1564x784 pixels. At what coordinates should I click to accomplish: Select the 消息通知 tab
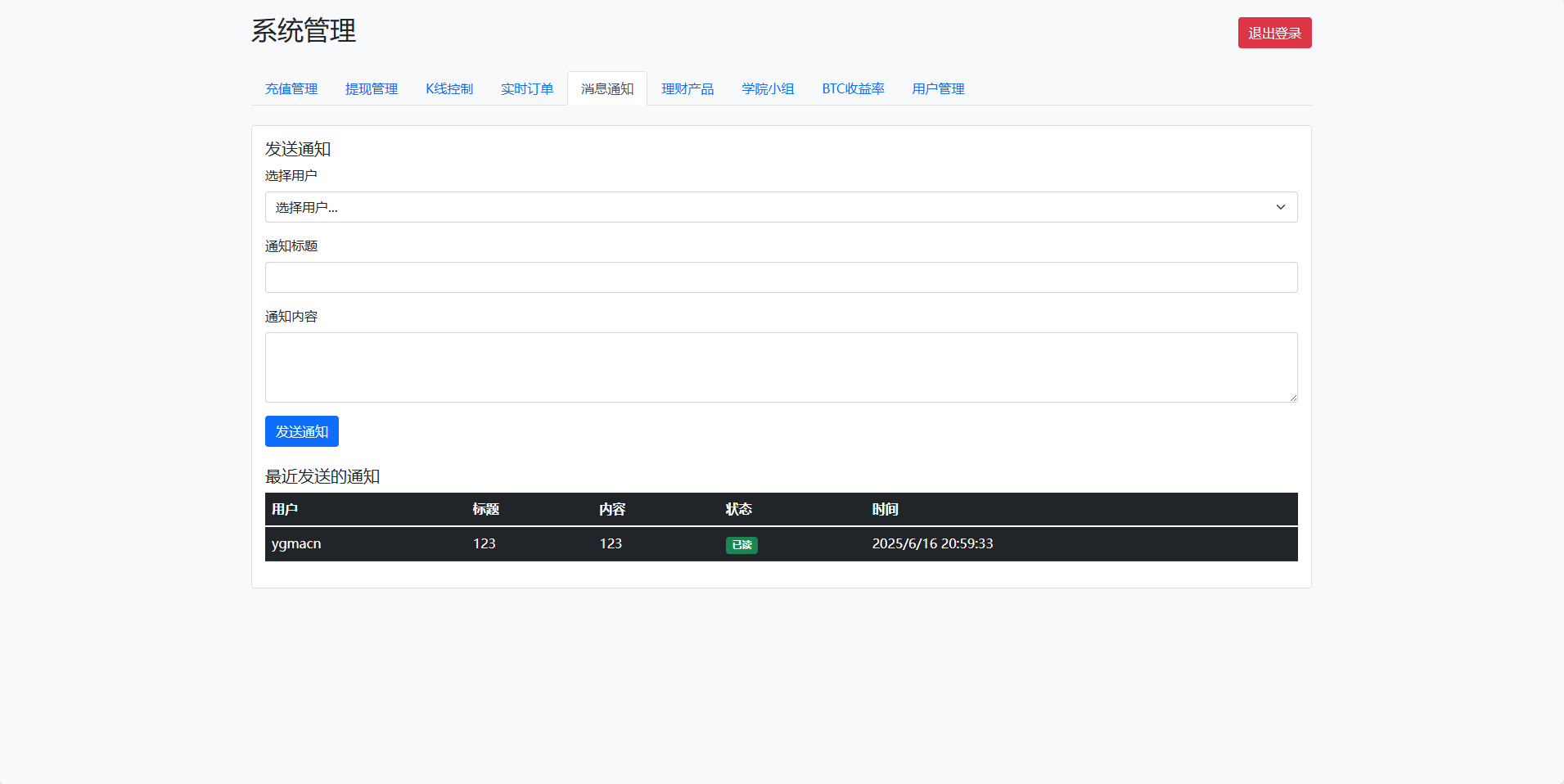tap(607, 88)
